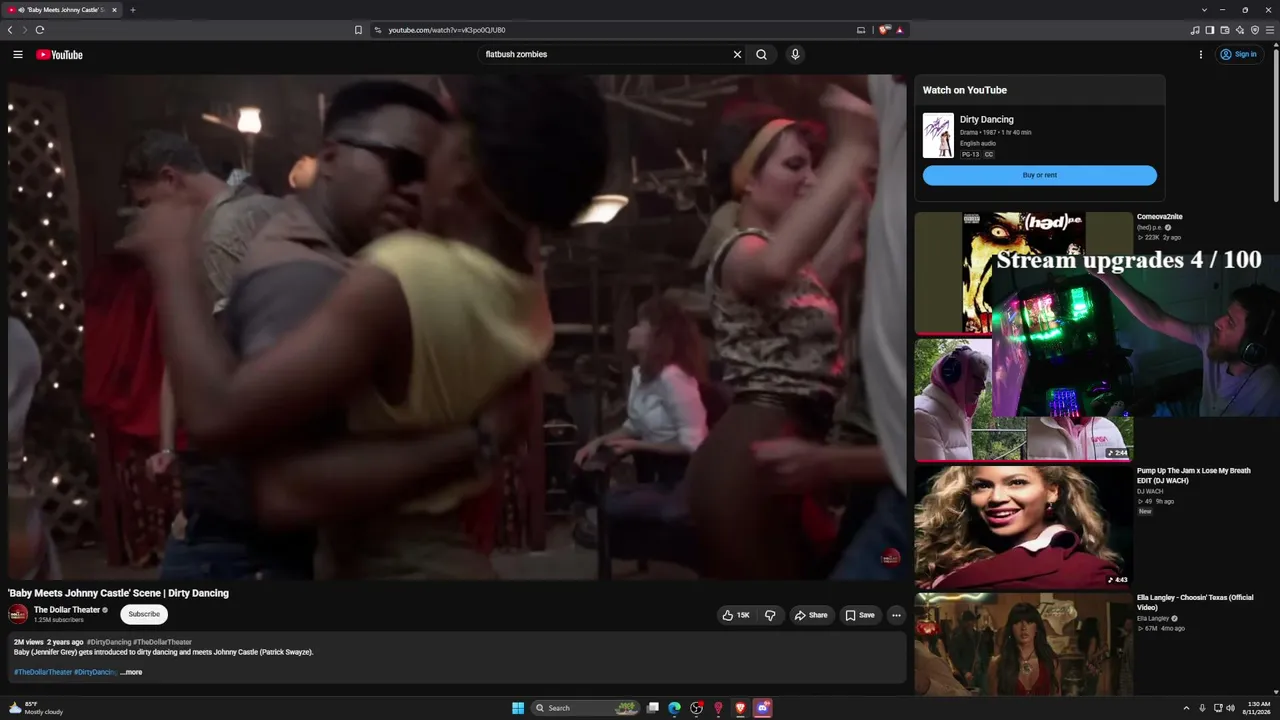Screen dimensions: 1280x720
Task: Bookmark this page in the browser
Action: [x=358, y=30]
